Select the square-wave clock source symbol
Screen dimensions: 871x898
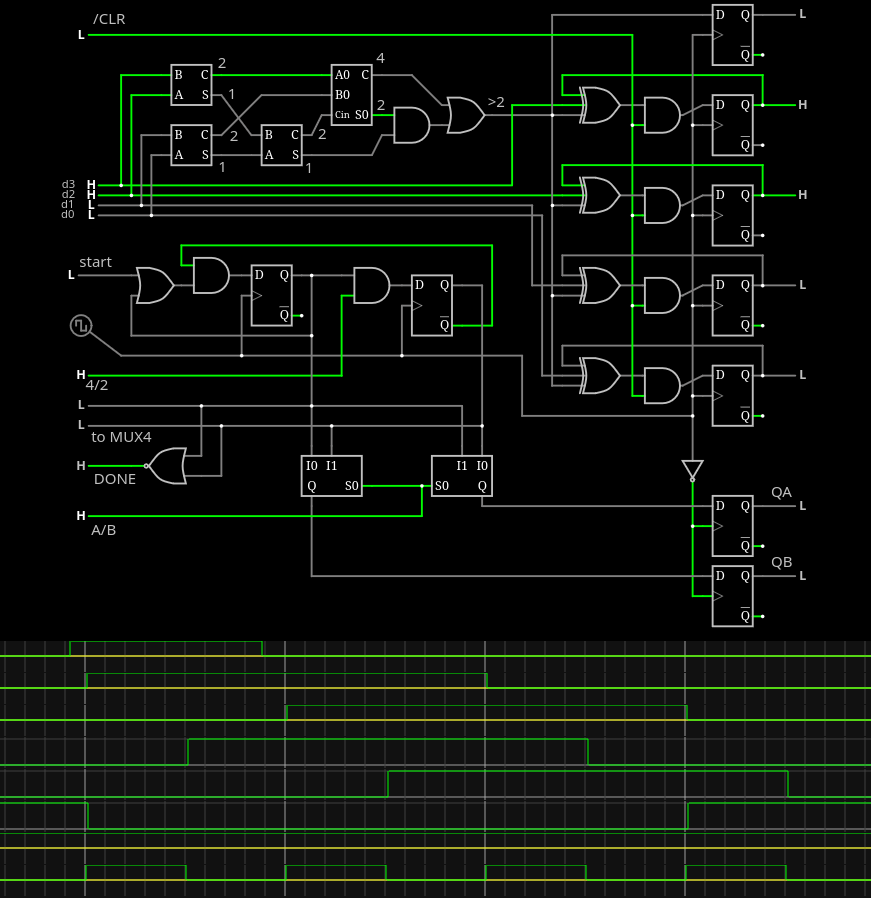point(81,325)
